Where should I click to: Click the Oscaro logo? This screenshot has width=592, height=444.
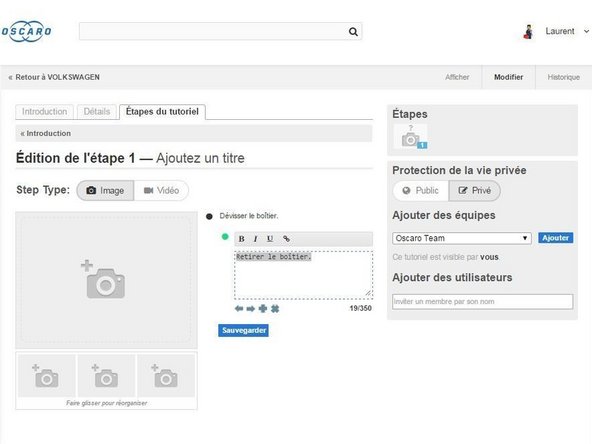pos(26,31)
